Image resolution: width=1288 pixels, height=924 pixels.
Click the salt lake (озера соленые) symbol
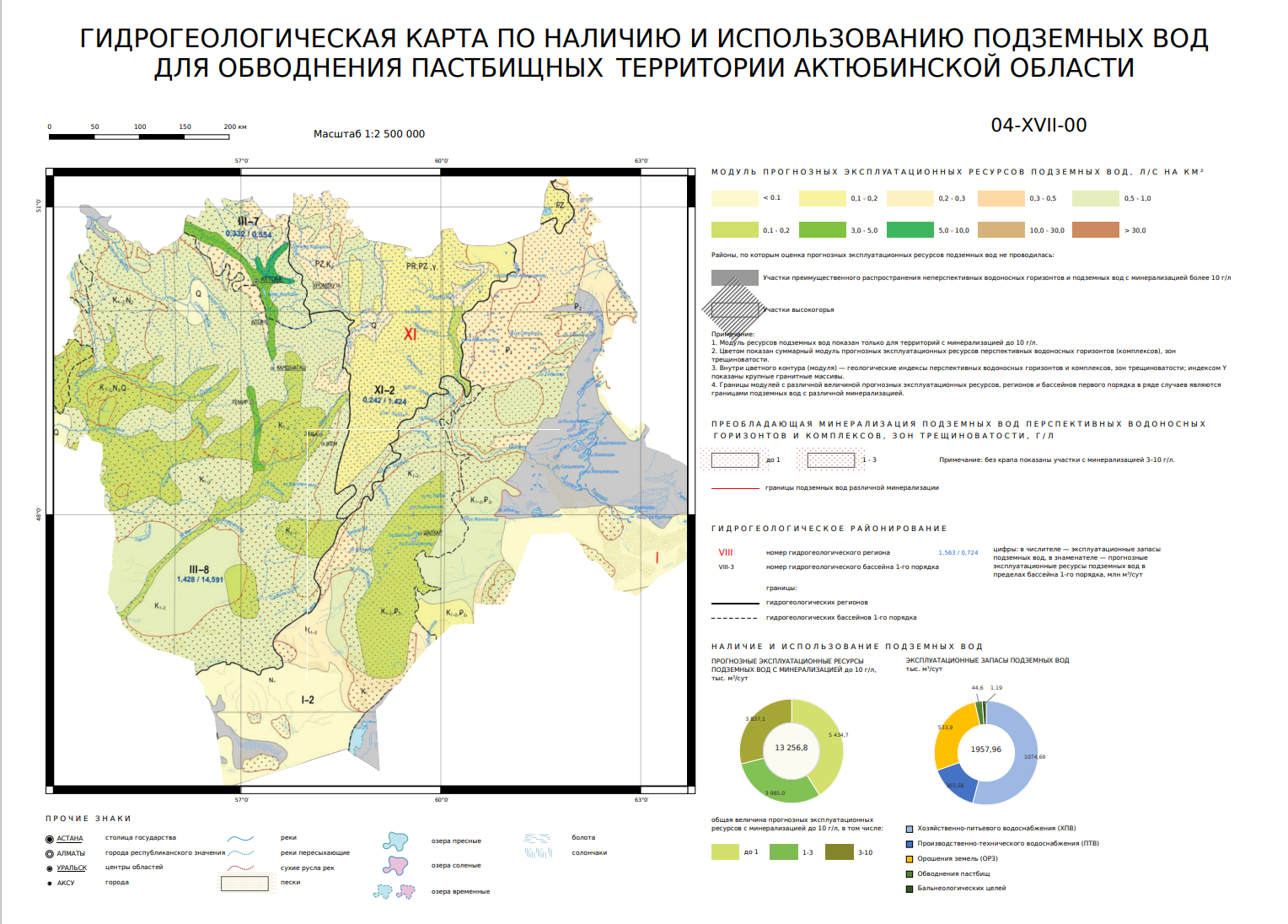tap(395, 865)
